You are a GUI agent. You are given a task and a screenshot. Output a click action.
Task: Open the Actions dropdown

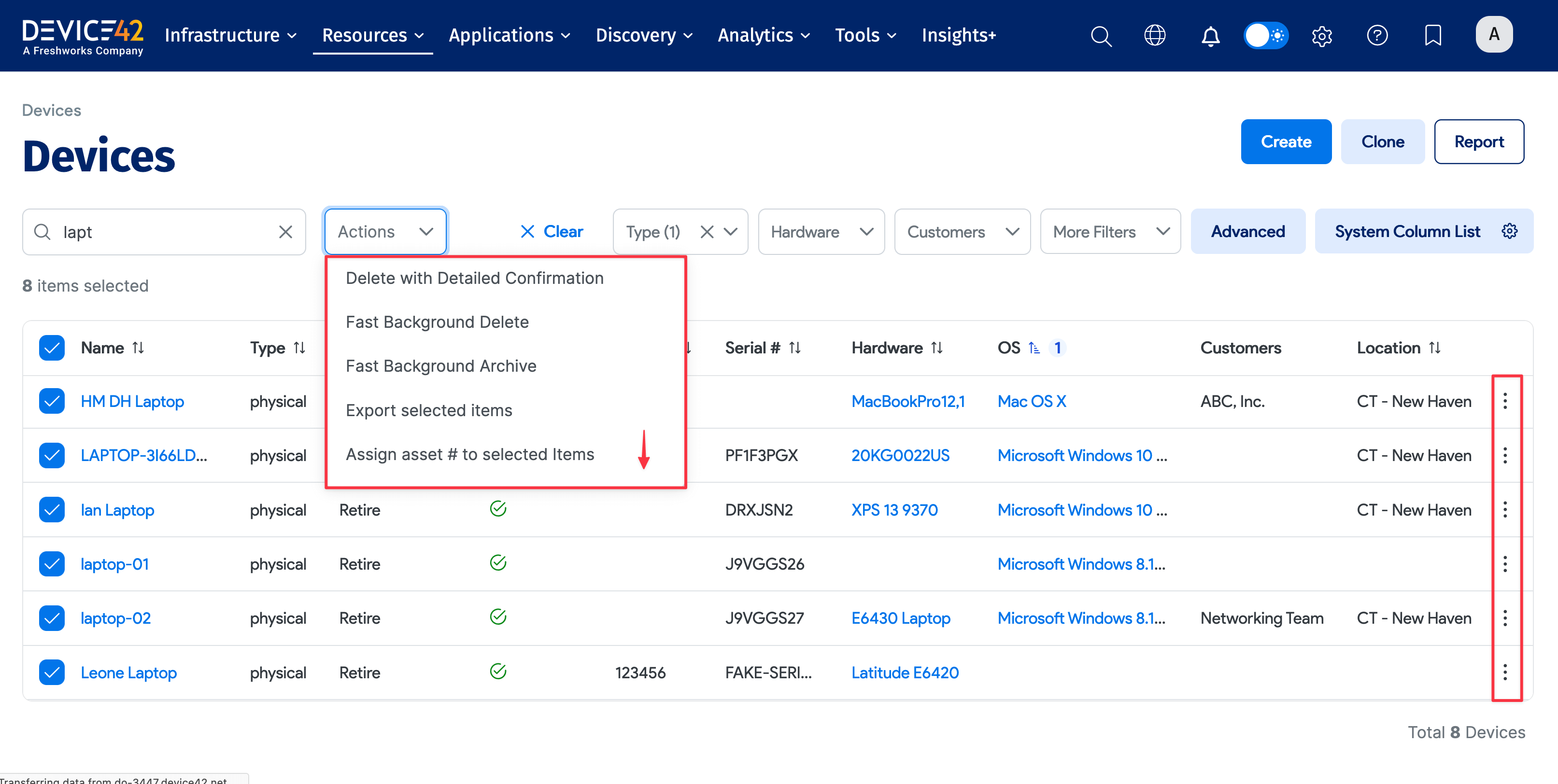tap(384, 232)
